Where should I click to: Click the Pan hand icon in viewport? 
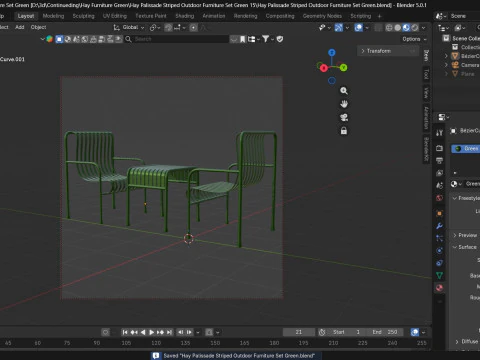click(344, 104)
